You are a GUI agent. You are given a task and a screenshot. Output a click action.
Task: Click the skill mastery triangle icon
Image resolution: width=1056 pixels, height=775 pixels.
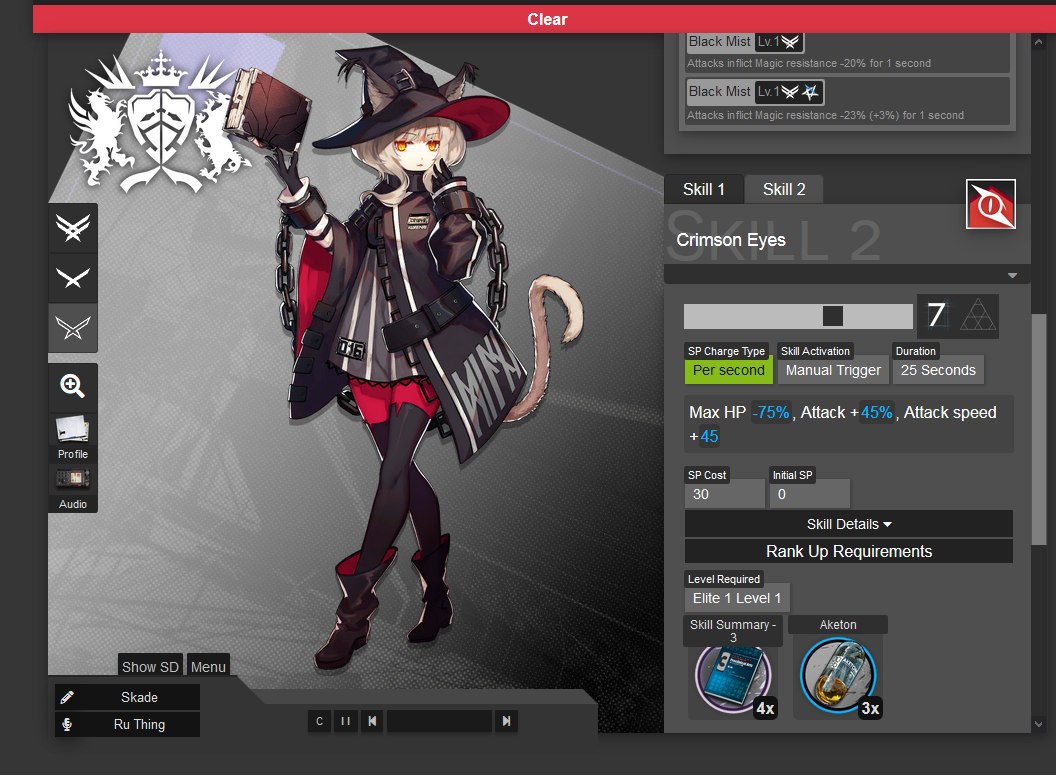pyautogui.click(x=977, y=315)
